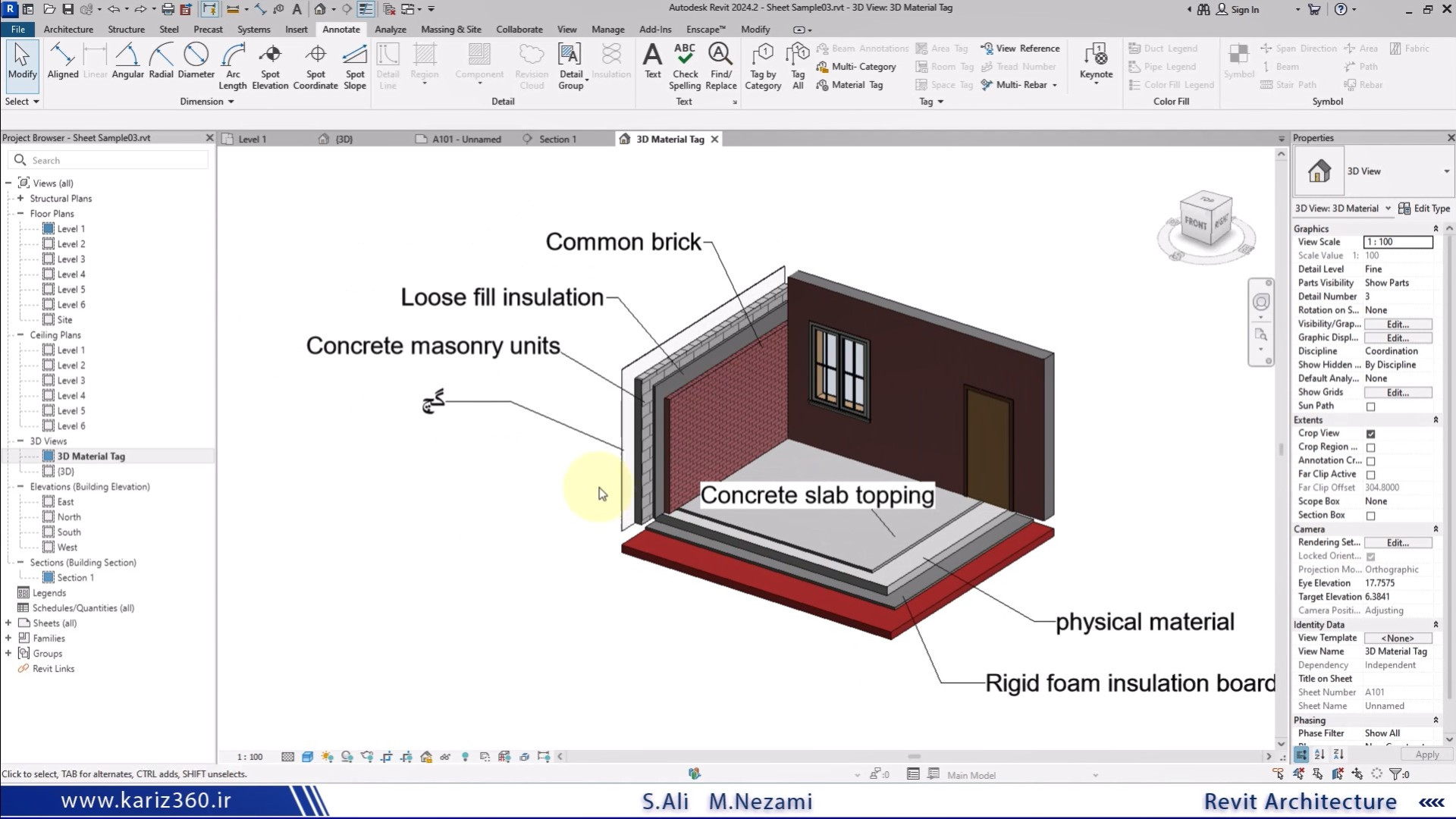1456x819 pixels.
Task: Enable the Sun Path checkbox
Action: (1370, 406)
